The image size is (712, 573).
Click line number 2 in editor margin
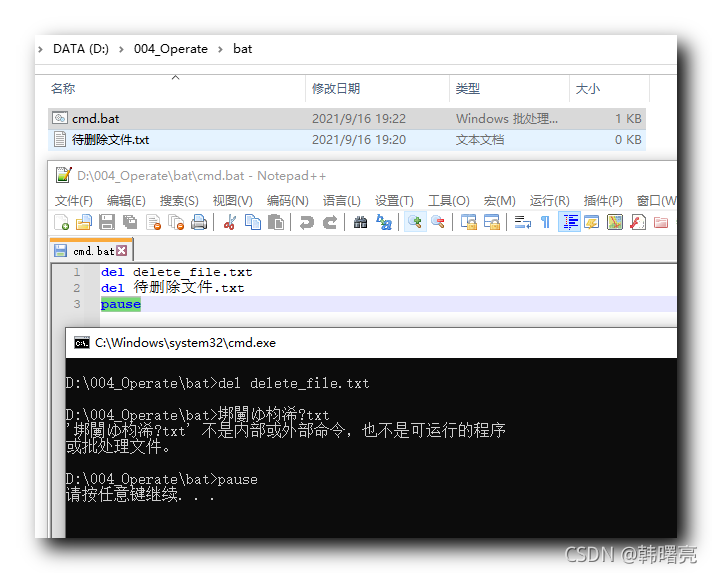click(x=77, y=288)
